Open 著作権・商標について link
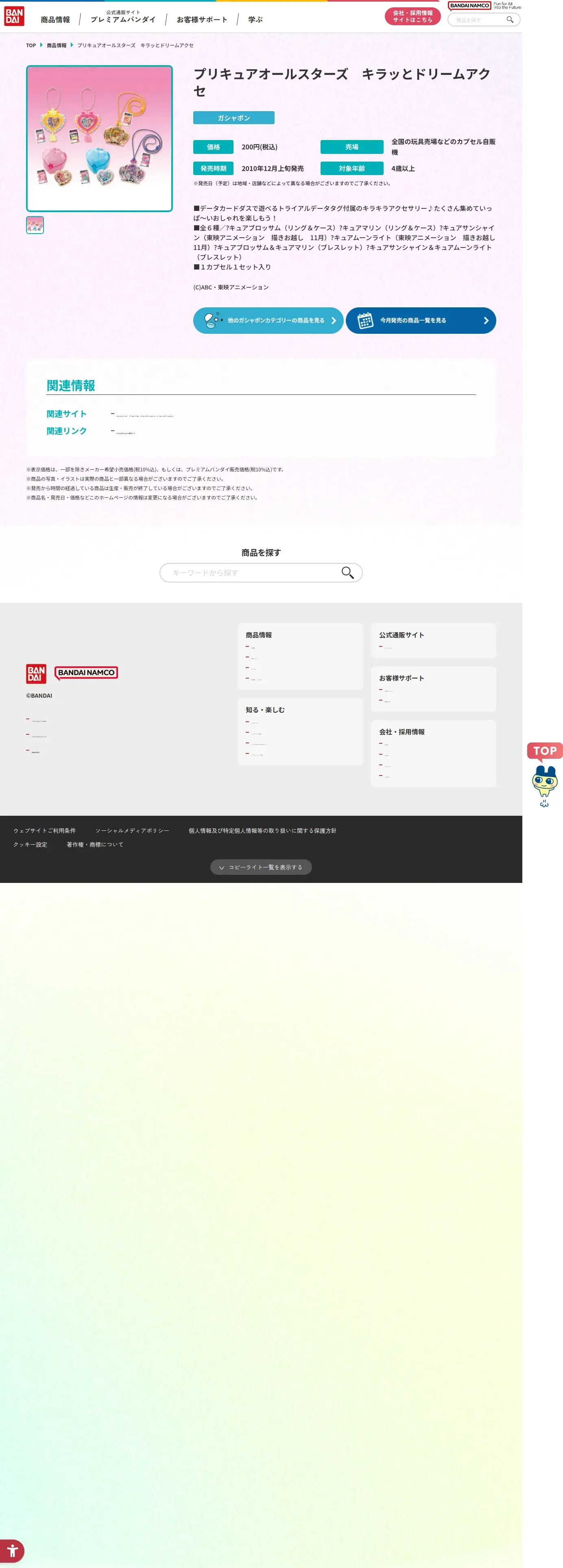This screenshot has width=563, height=1568. coord(95,844)
